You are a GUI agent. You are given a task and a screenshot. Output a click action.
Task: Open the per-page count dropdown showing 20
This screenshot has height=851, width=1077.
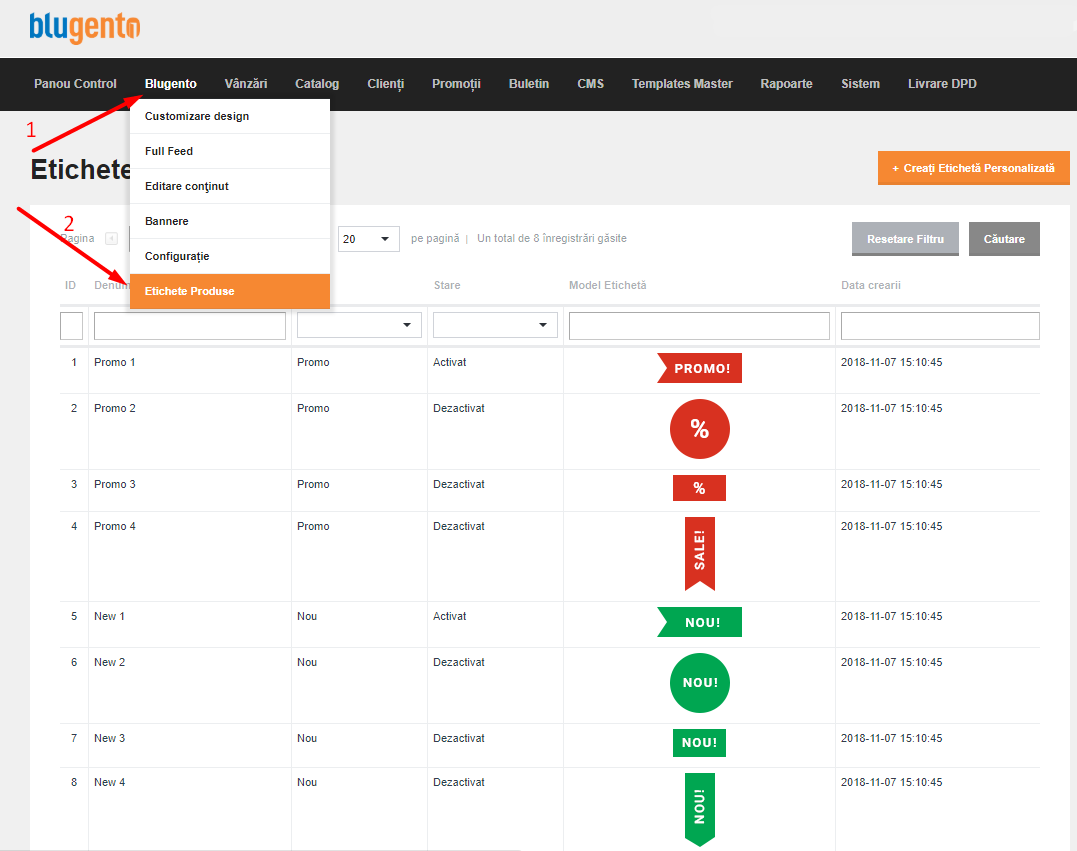pyautogui.click(x=368, y=238)
